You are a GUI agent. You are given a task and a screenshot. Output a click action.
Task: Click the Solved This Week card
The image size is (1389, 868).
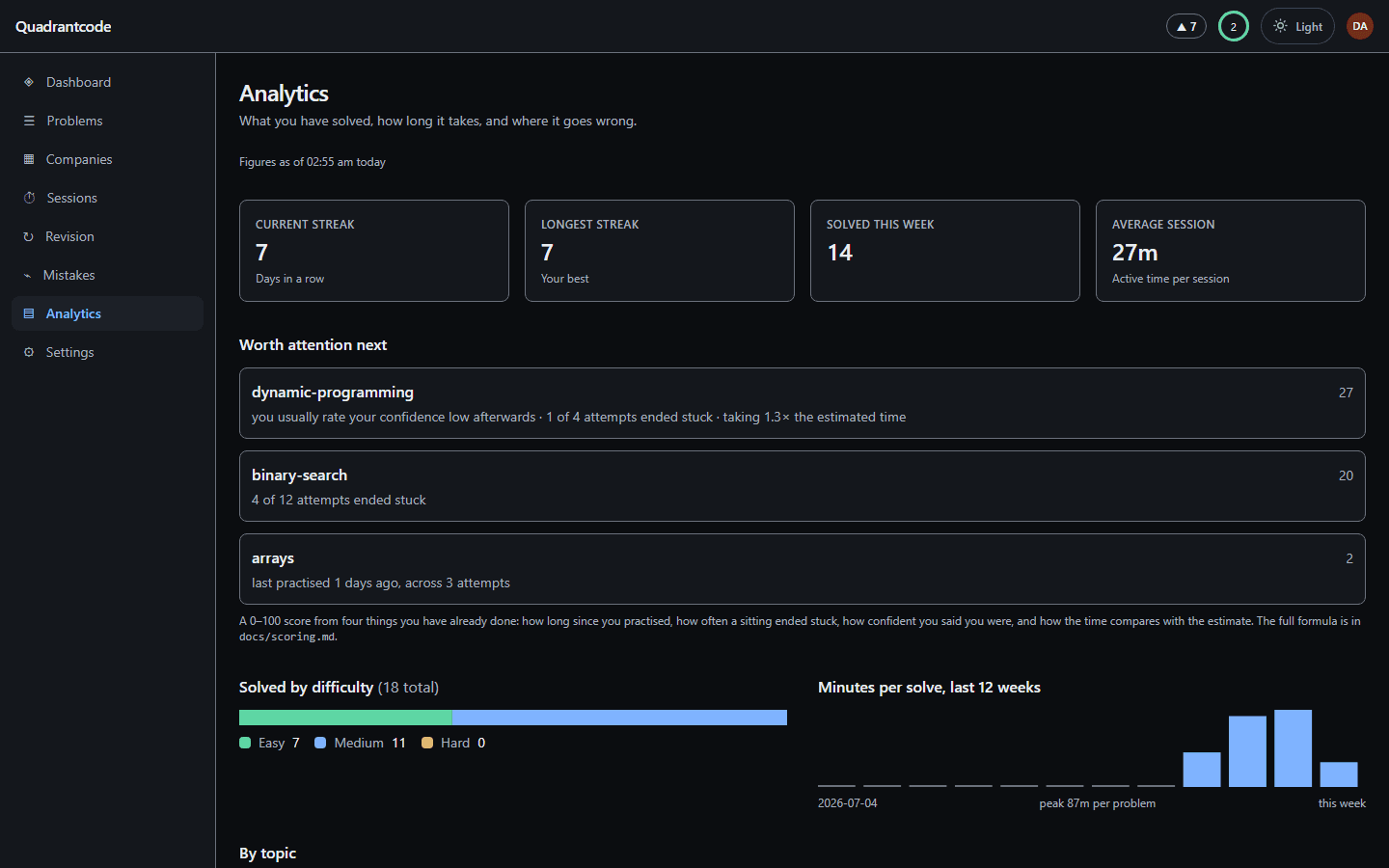(x=945, y=251)
